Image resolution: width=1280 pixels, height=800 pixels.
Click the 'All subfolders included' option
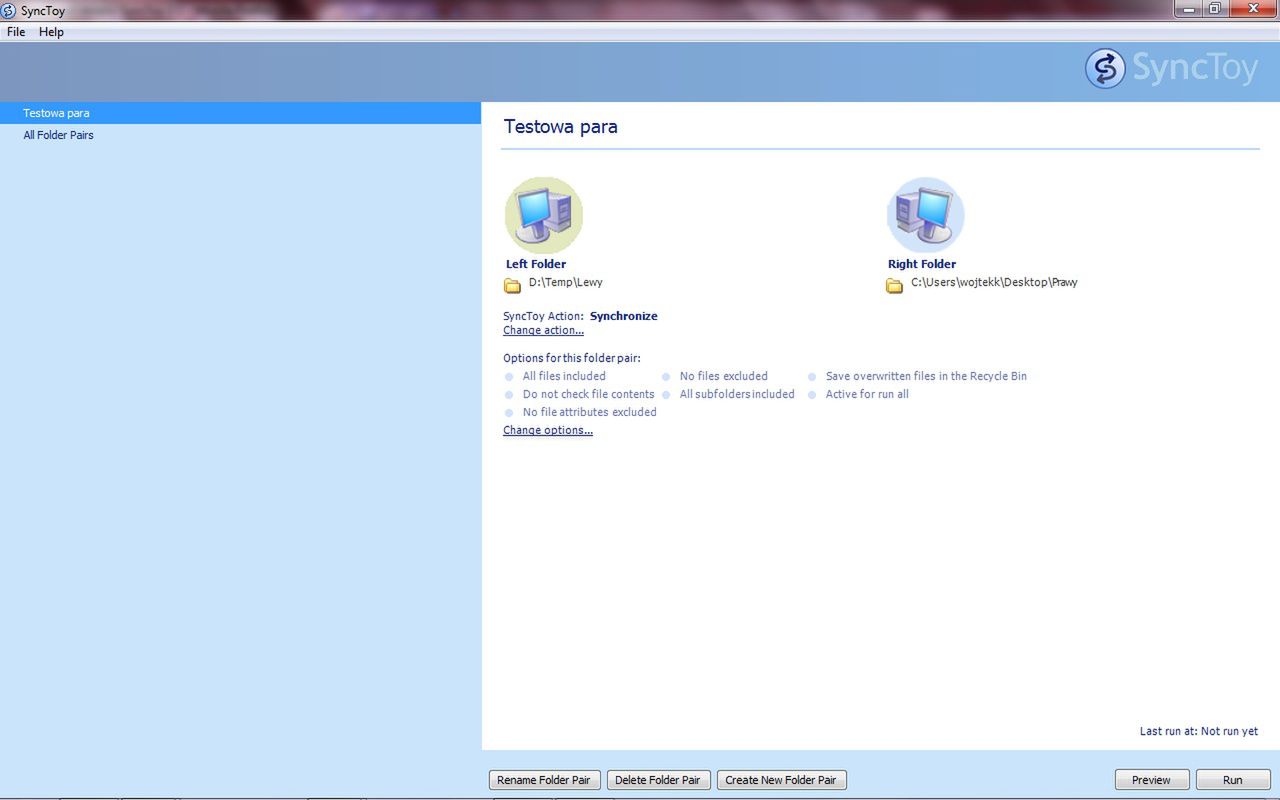(x=737, y=394)
